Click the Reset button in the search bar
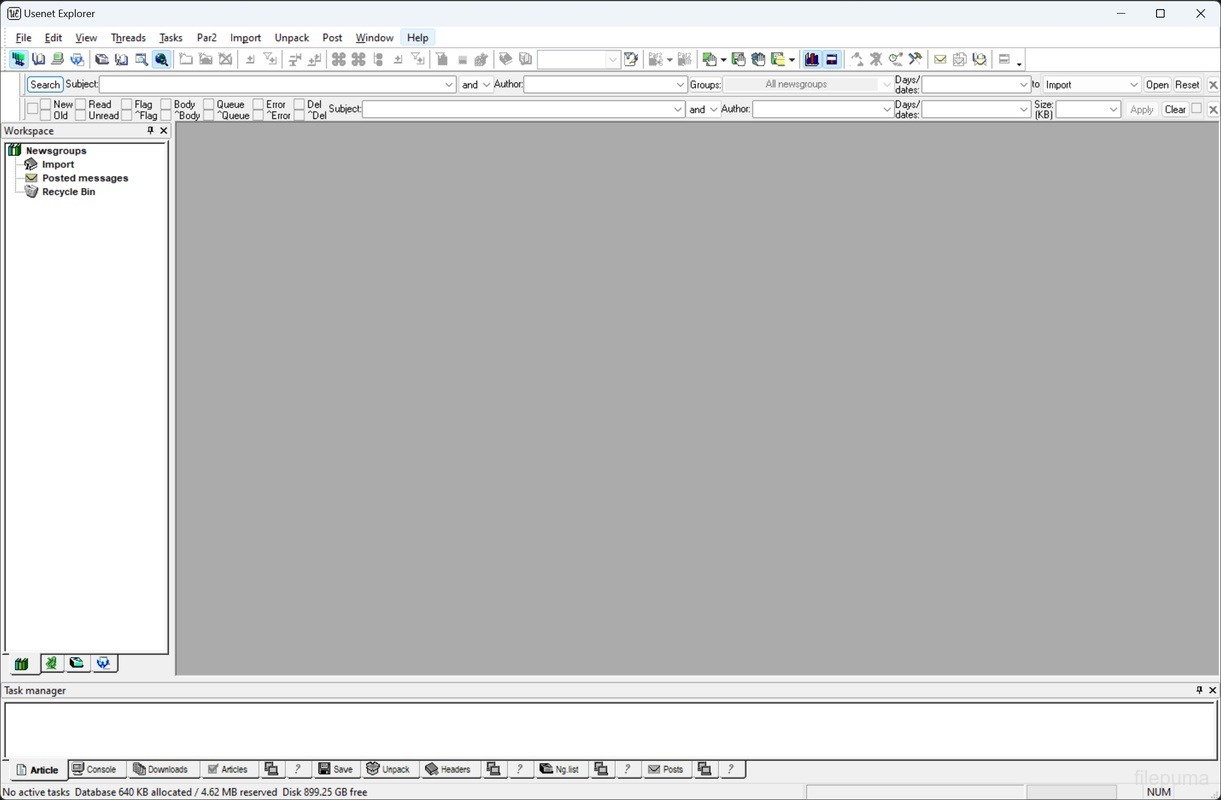 (x=1187, y=85)
